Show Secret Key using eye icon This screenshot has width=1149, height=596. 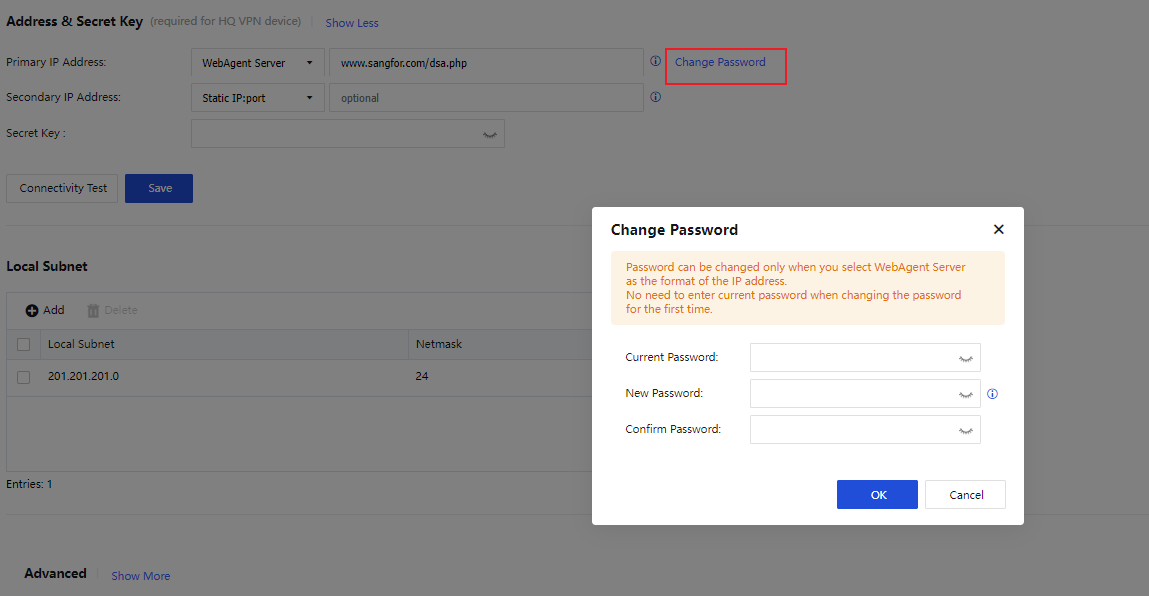point(490,134)
